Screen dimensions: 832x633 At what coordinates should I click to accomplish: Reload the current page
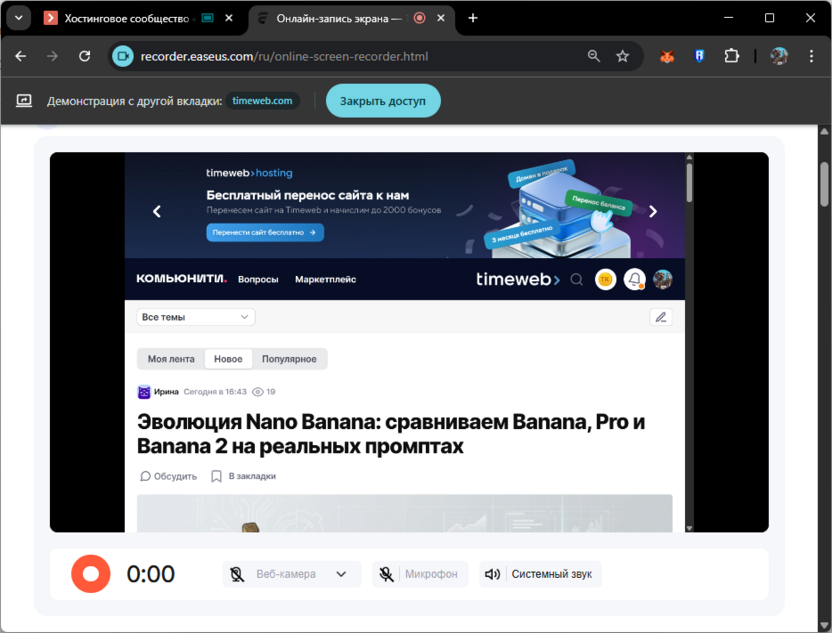point(84,56)
